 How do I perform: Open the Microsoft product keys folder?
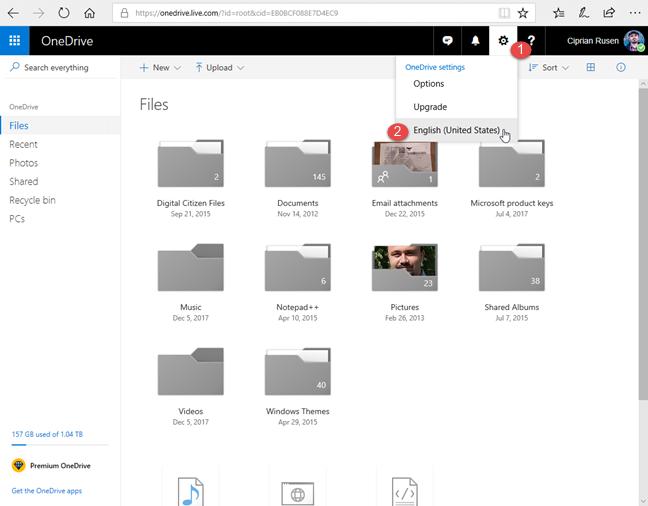tap(512, 163)
